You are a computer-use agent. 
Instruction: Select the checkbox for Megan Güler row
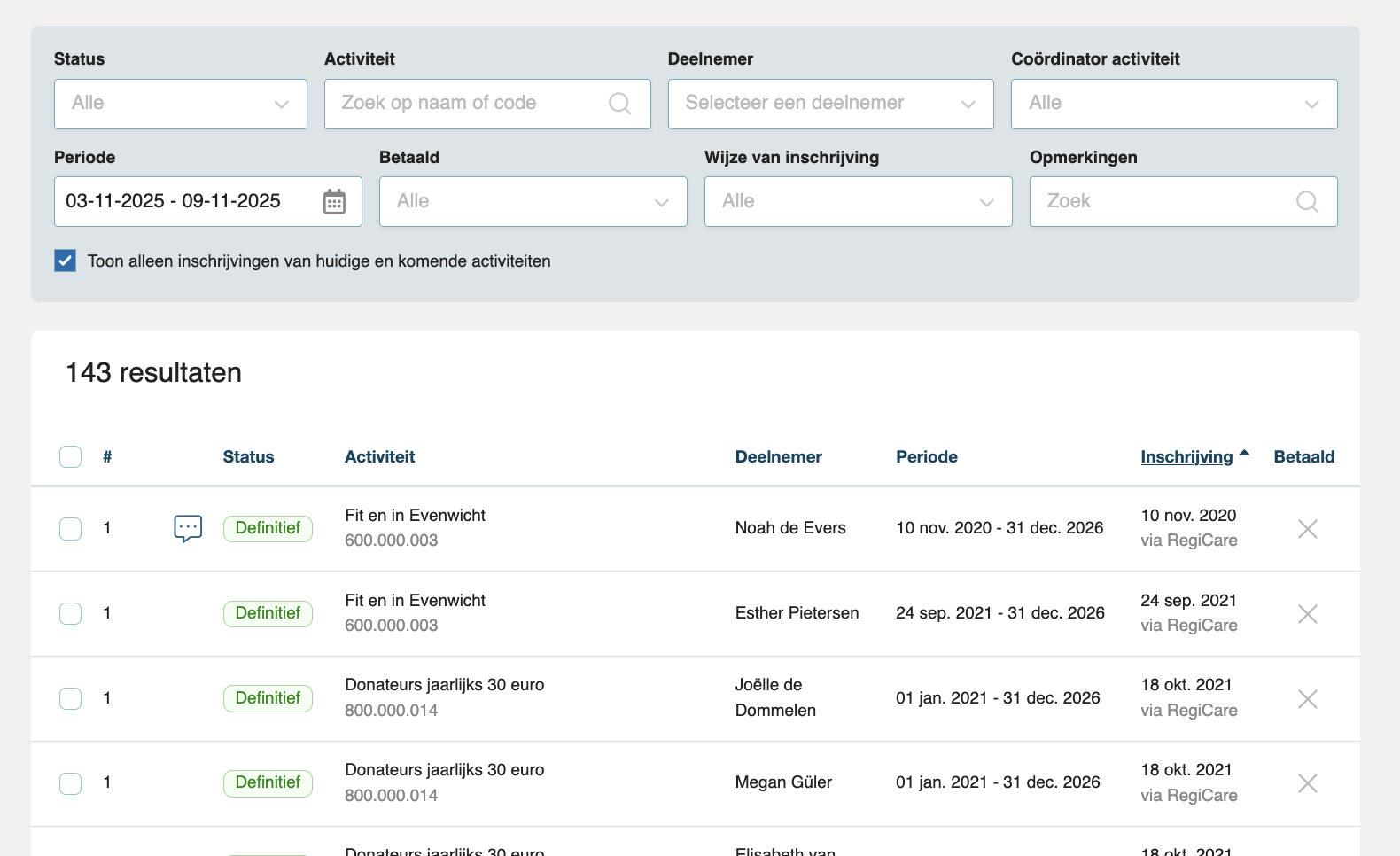point(71,783)
